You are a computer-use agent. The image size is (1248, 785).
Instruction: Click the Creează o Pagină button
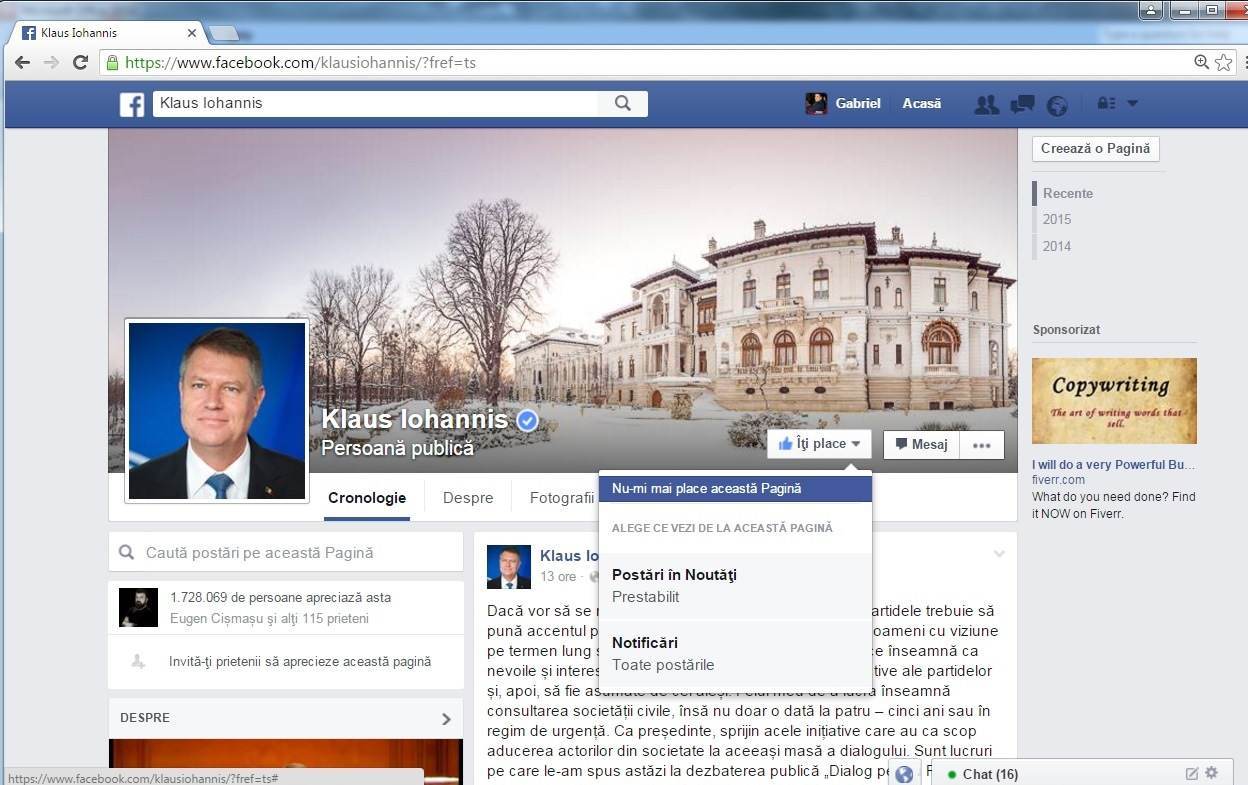pyautogui.click(x=1095, y=149)
